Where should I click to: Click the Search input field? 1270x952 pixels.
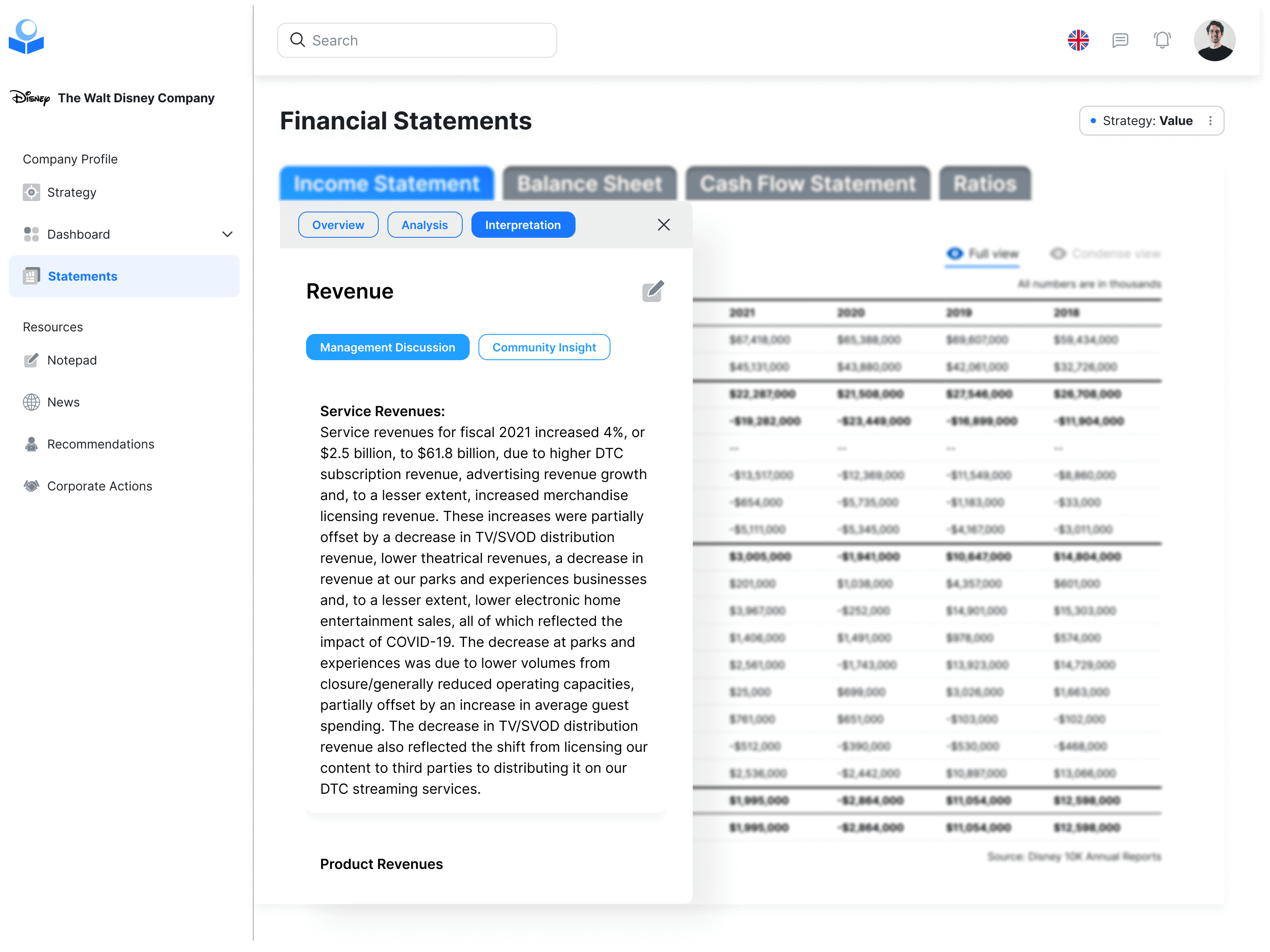pyautogui.click(x=417, y=40)
